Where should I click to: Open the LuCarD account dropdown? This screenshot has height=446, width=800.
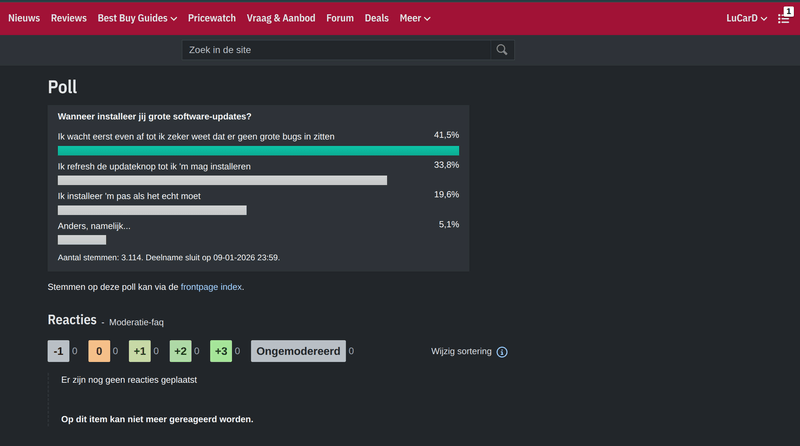[x=747, y=18]
